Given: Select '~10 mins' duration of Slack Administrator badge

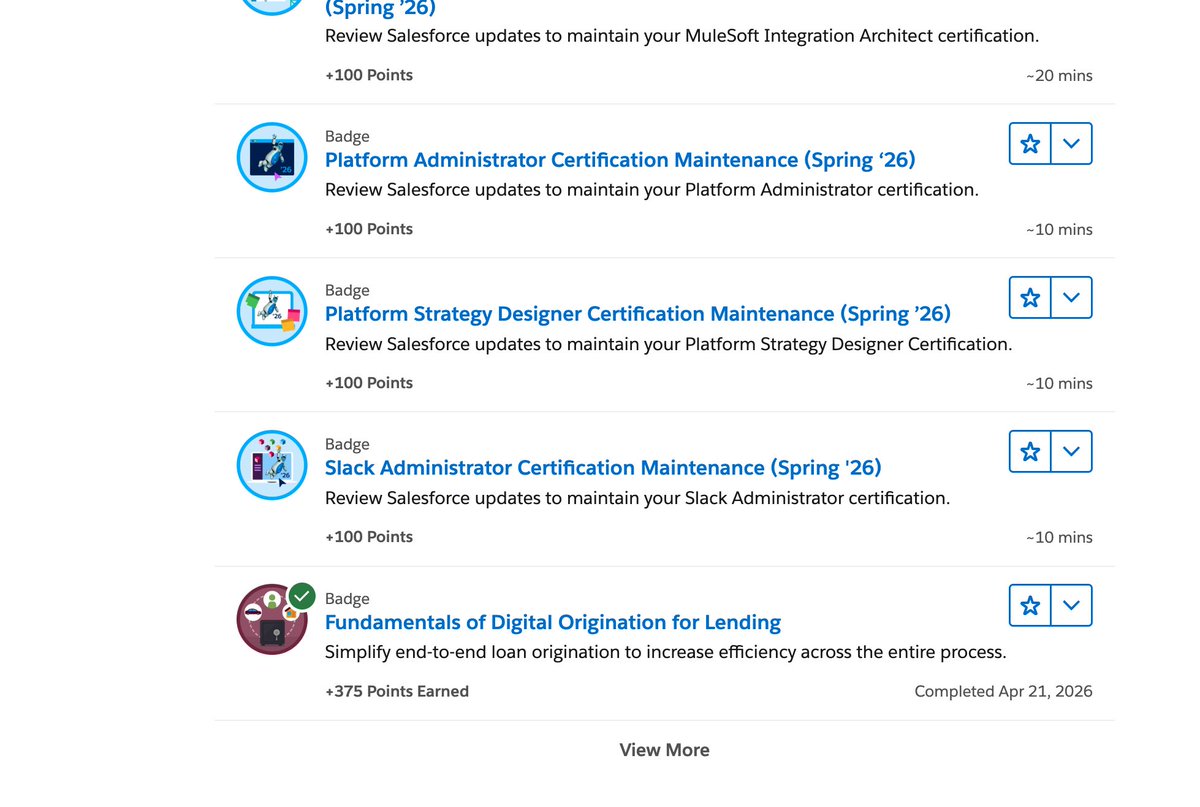Looking at the screenshot, I should (1059, 538).
